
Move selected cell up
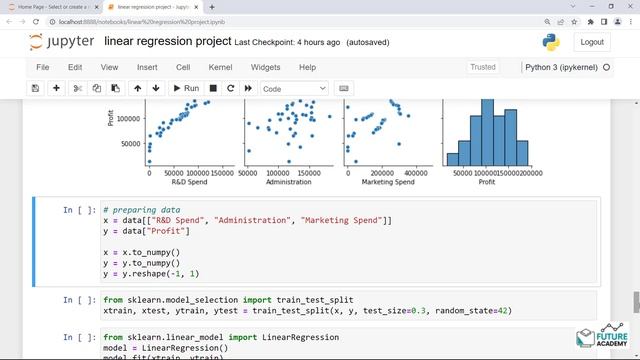tap(138, 88)
